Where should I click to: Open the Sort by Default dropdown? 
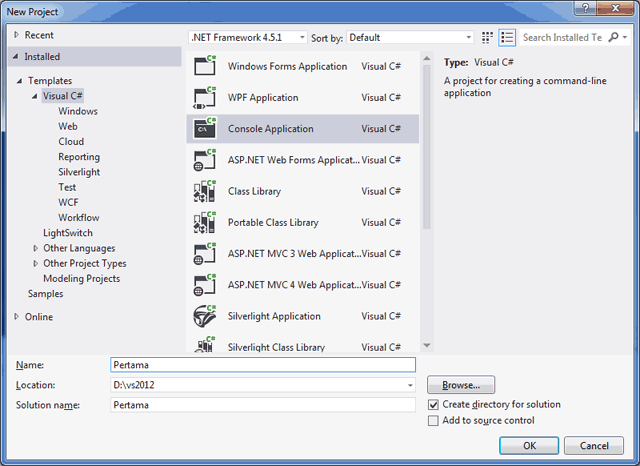pos(410,37)
